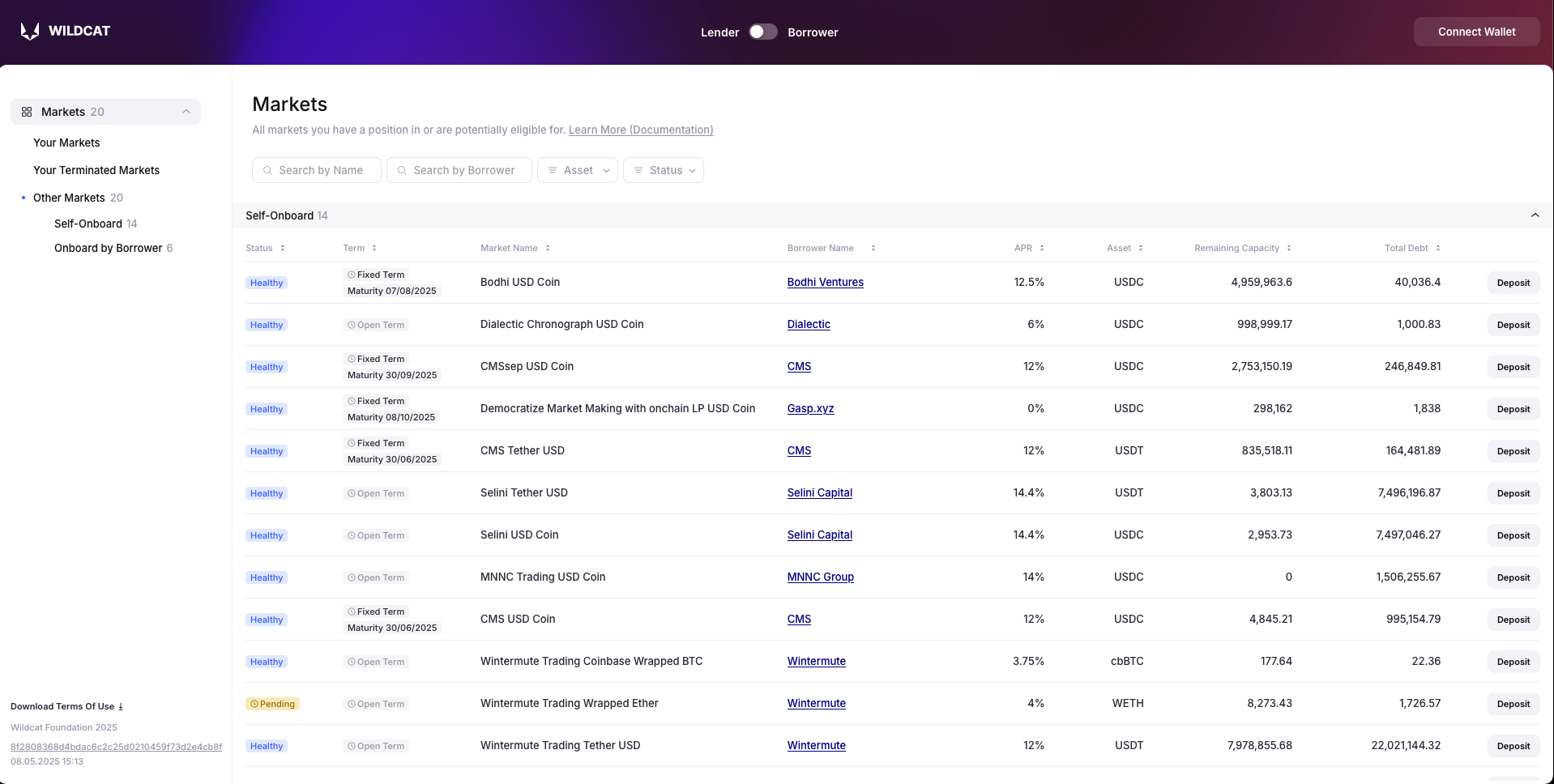The width and height of the screenshot is (1554, 784).
Task: Click the Markets grid icon in sidebar
Action: (x=27, y=112)
